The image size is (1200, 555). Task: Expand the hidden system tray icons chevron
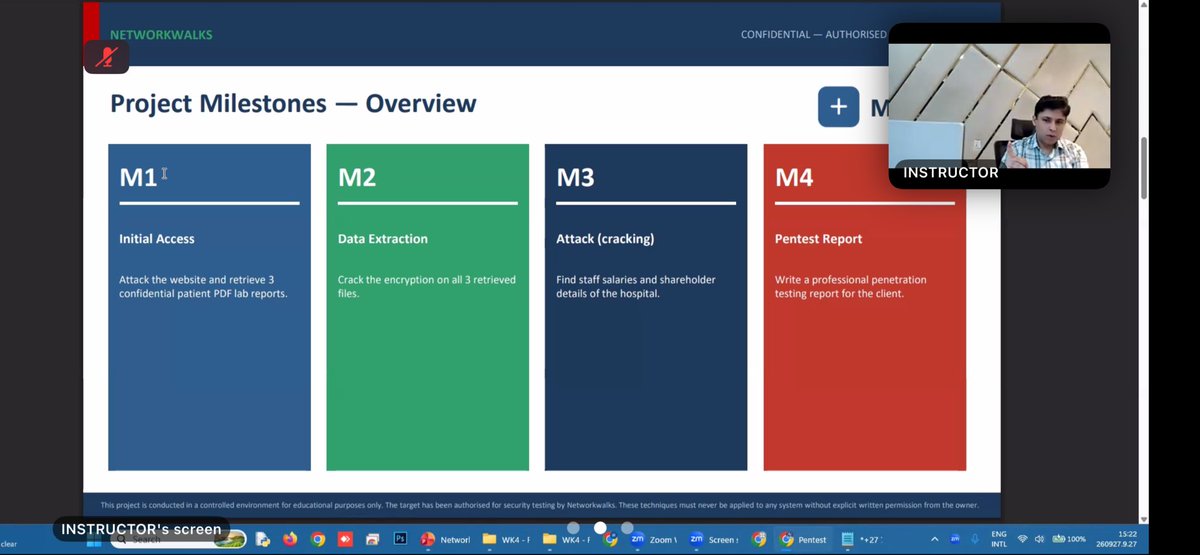(935, 539)
